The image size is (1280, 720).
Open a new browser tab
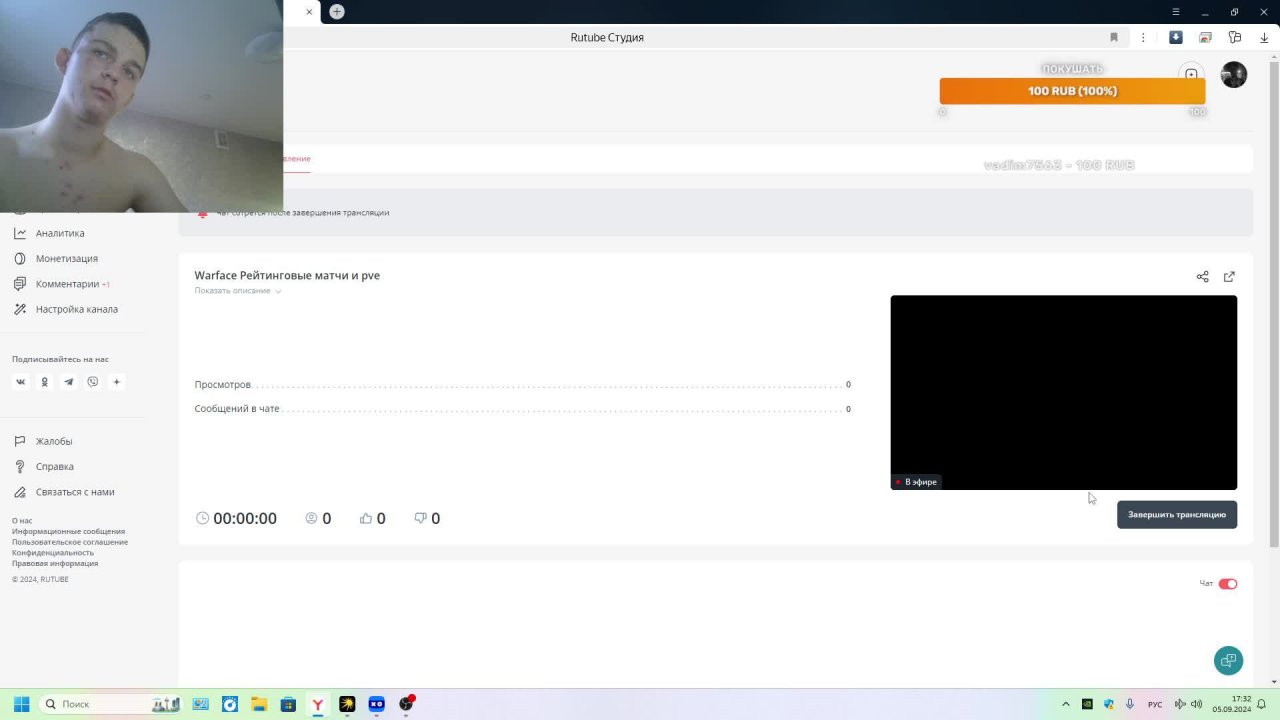click(337, 12)
